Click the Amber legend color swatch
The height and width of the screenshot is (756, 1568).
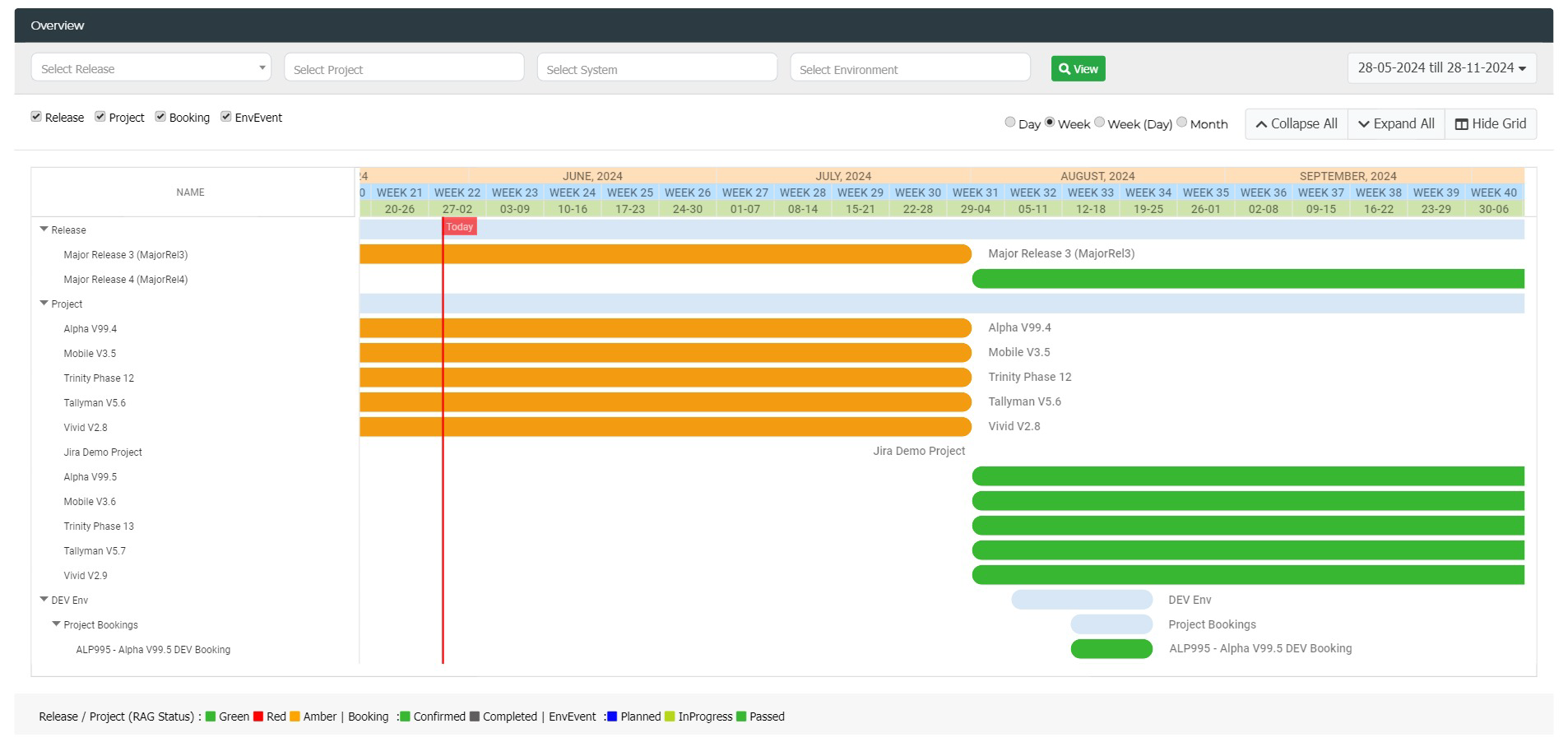(295, 717)
